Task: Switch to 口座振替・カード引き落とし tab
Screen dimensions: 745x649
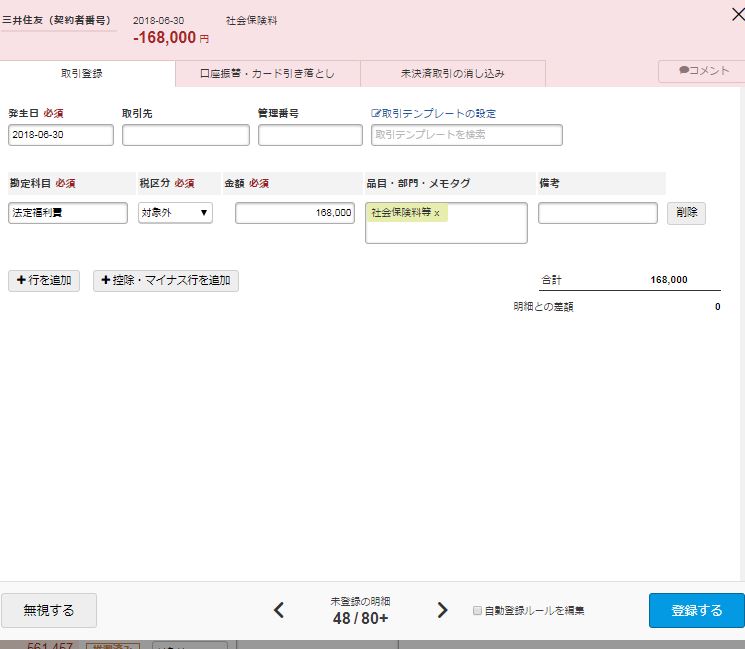Action: pyautogui.click(x=267, y=74)
